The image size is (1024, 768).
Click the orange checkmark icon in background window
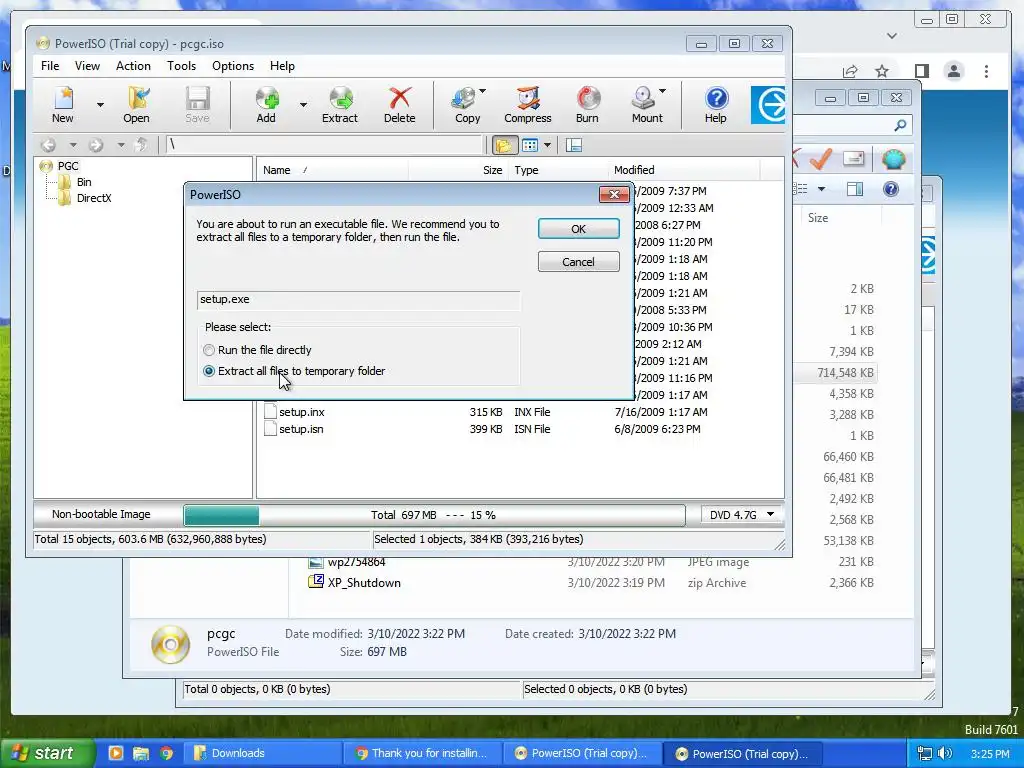(820, 159)
